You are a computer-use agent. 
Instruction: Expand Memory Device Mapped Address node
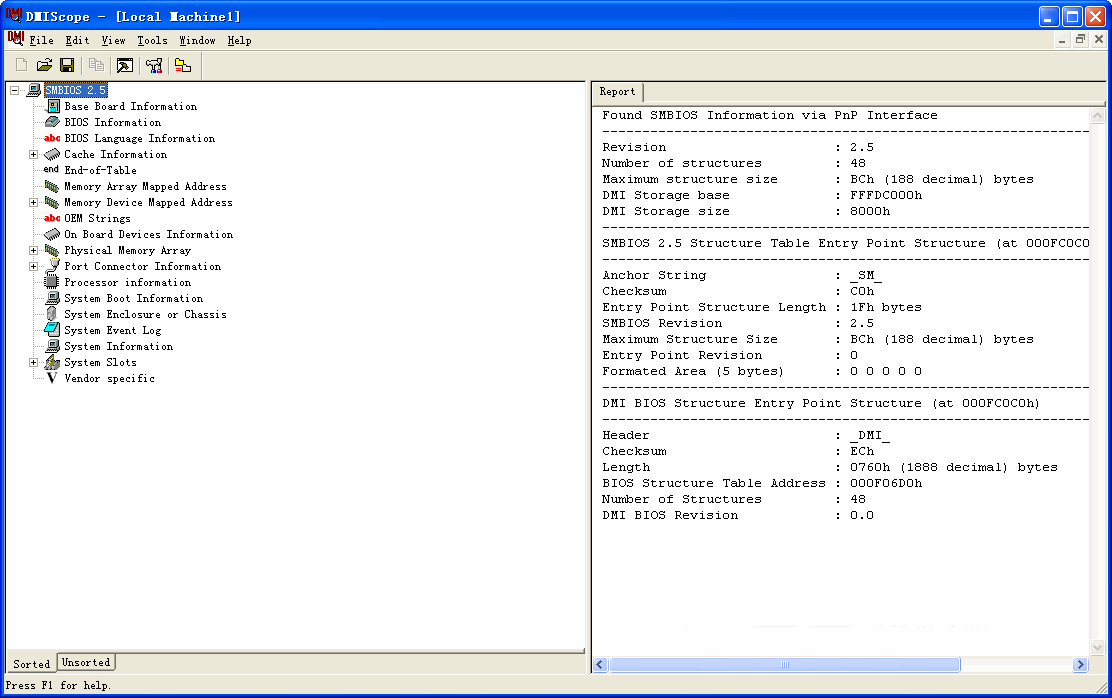(x=33, y=202)
